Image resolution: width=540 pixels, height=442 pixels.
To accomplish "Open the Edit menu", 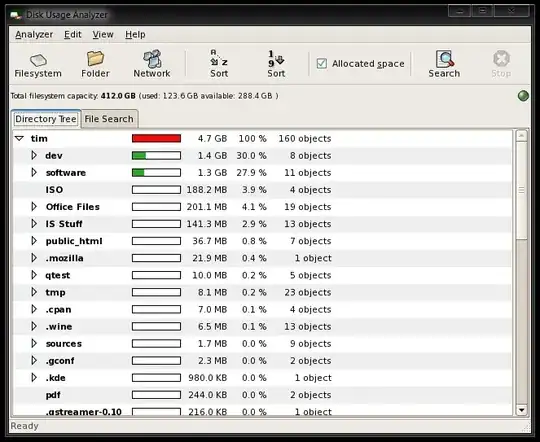I will coord(73,34).
